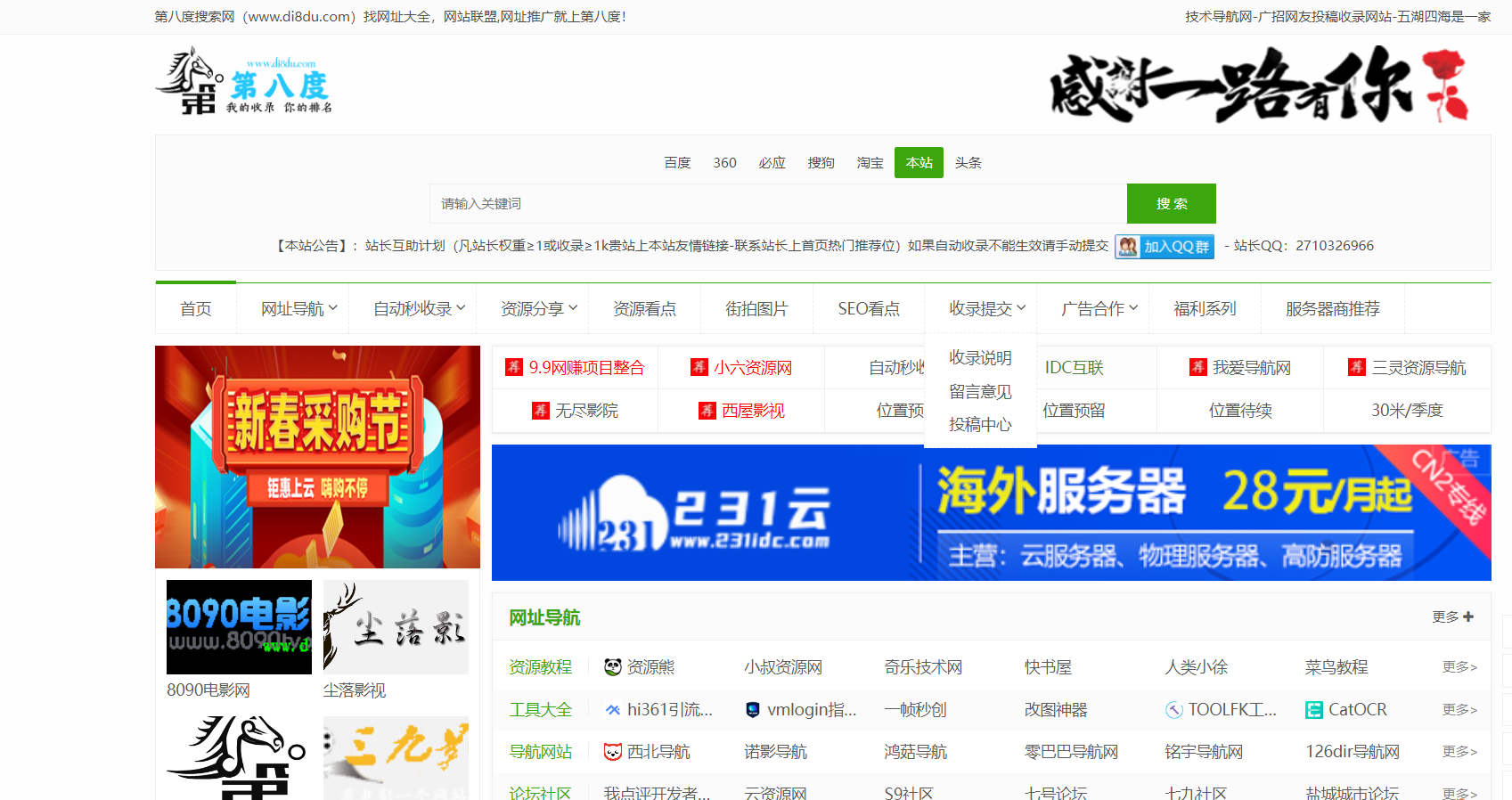Open the 工具大全 category link
1512x800 pixels.
pyautogui.click(x=540, y=709)
